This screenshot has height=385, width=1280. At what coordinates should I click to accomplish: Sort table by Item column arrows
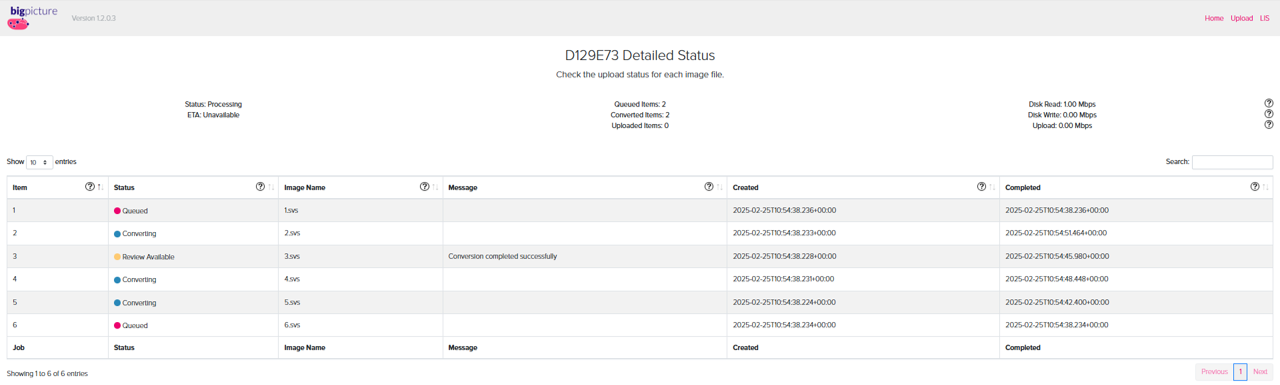click(x=100, y=187)
